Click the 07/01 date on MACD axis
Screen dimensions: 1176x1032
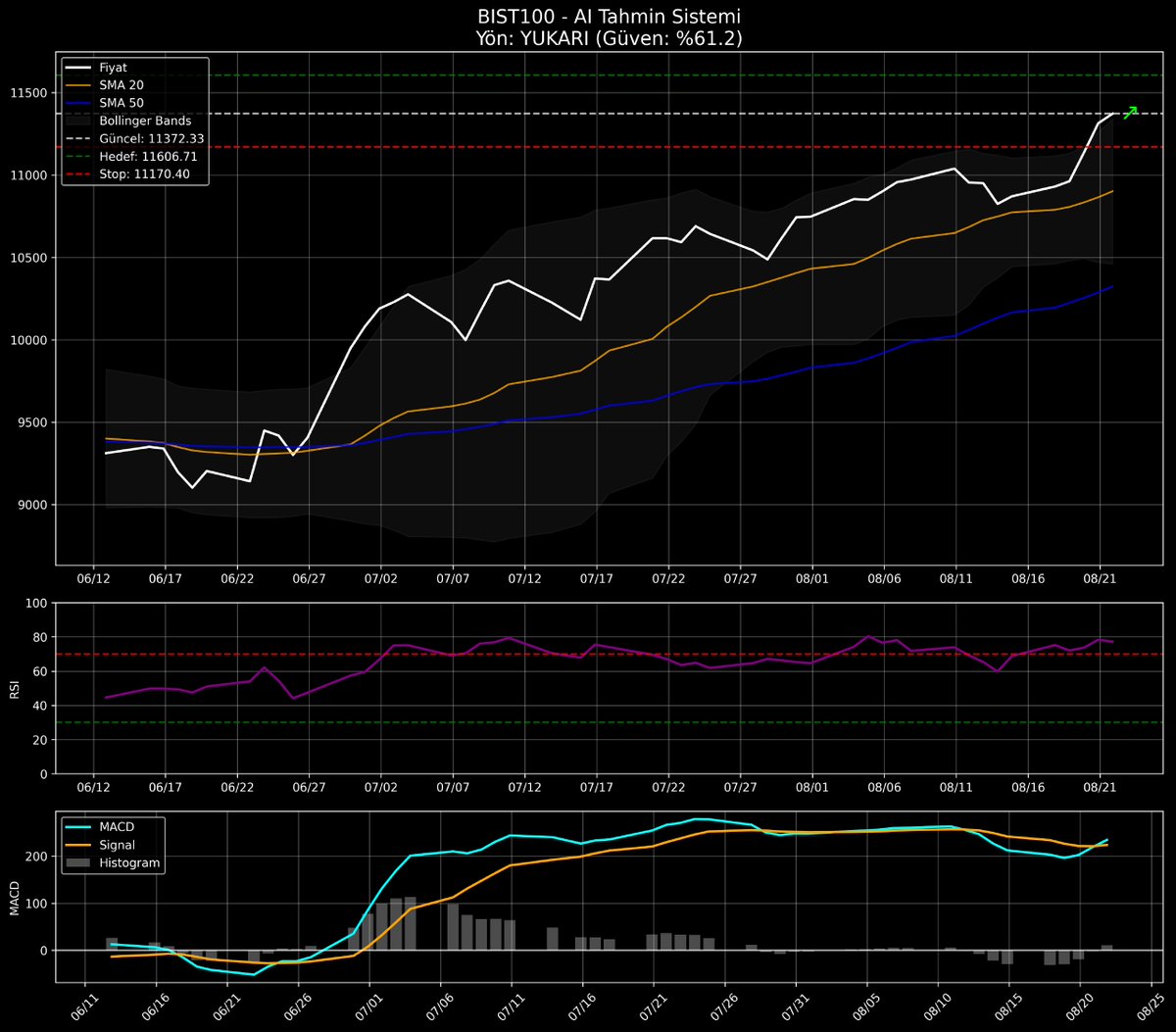tap(367, 1006)
